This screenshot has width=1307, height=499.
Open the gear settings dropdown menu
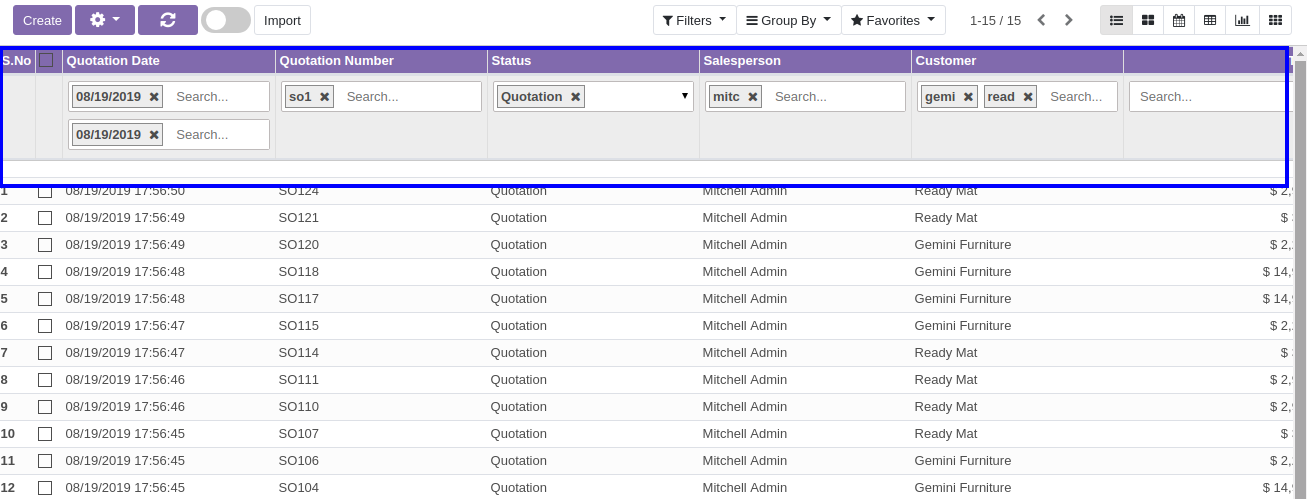click(104, 20)
